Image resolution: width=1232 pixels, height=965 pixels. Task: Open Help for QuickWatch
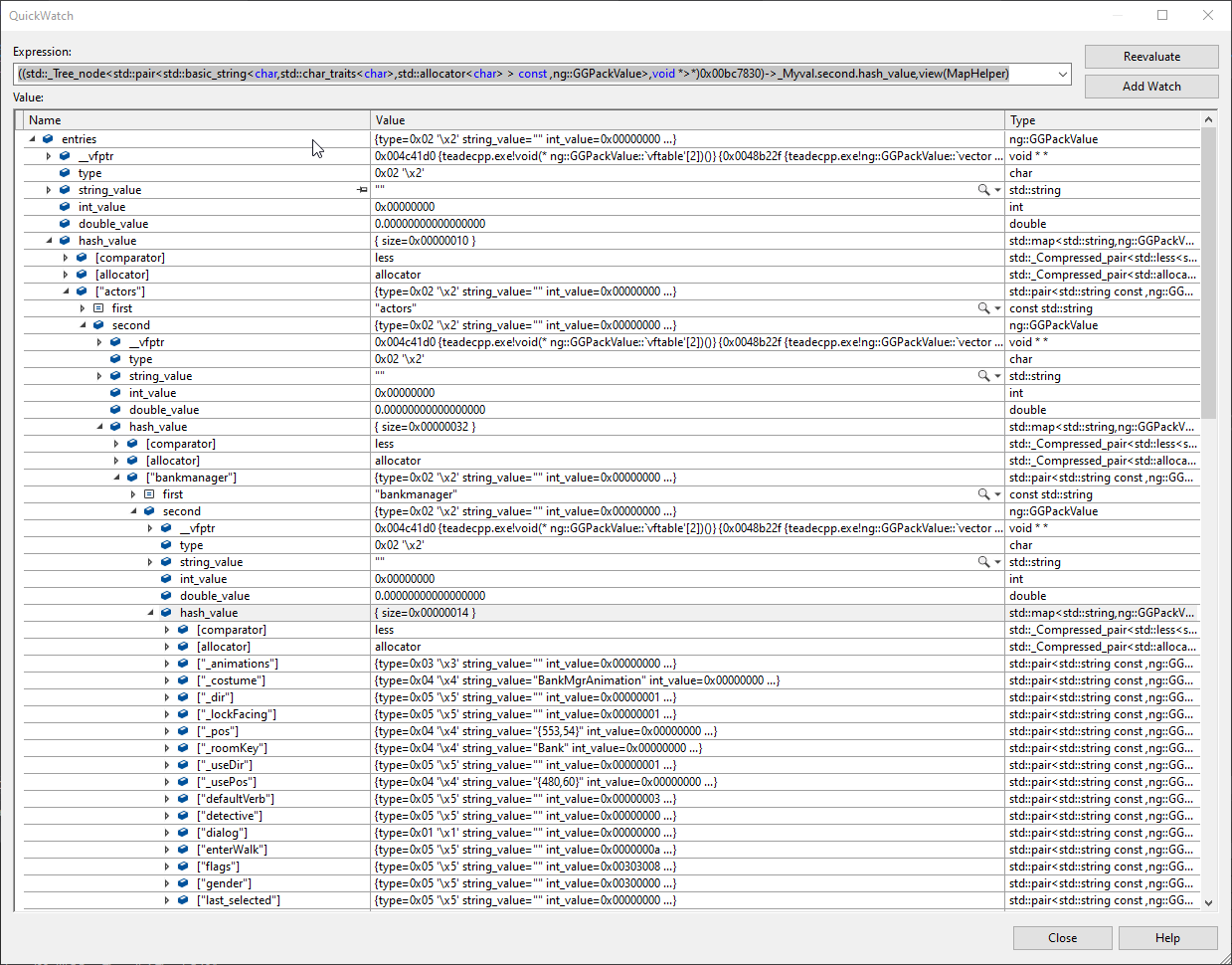pyautogui.click(x=1167, y=938)
